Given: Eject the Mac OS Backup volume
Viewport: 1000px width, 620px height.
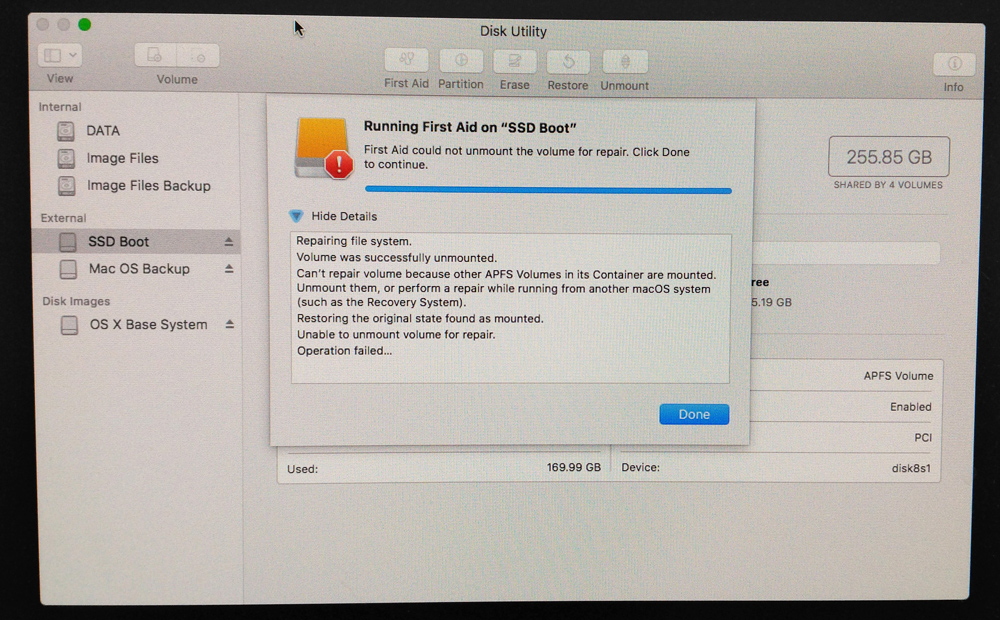Looking at the screenshot, I should click(x=229, y=269).
